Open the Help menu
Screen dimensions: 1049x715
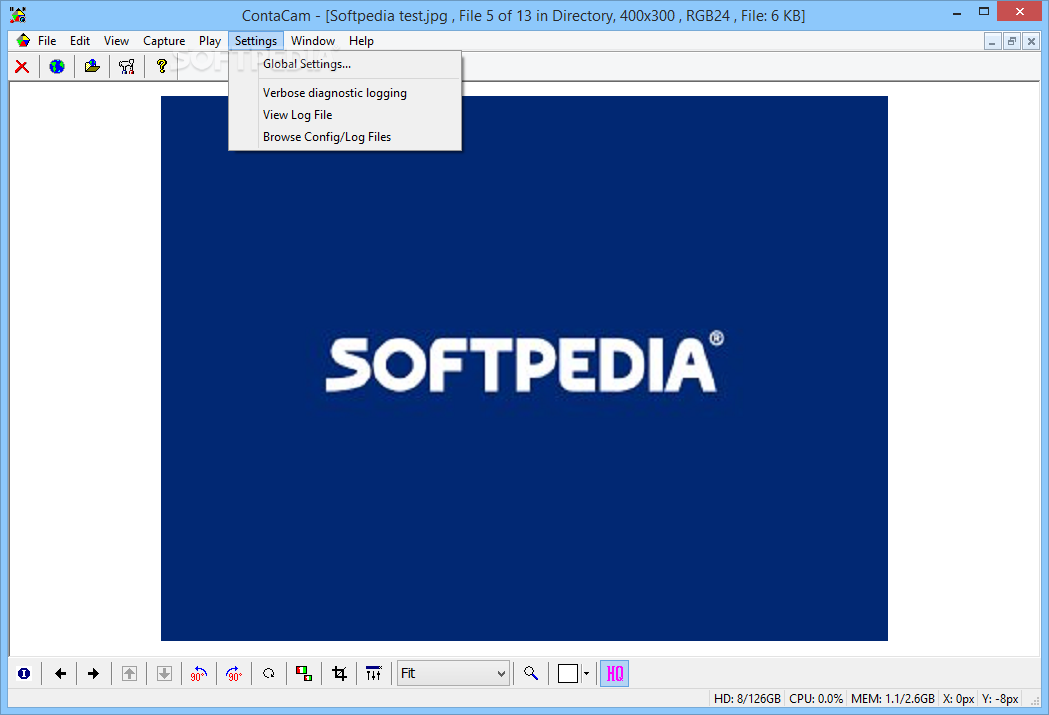pyautogui.click(x=361, y=41)
